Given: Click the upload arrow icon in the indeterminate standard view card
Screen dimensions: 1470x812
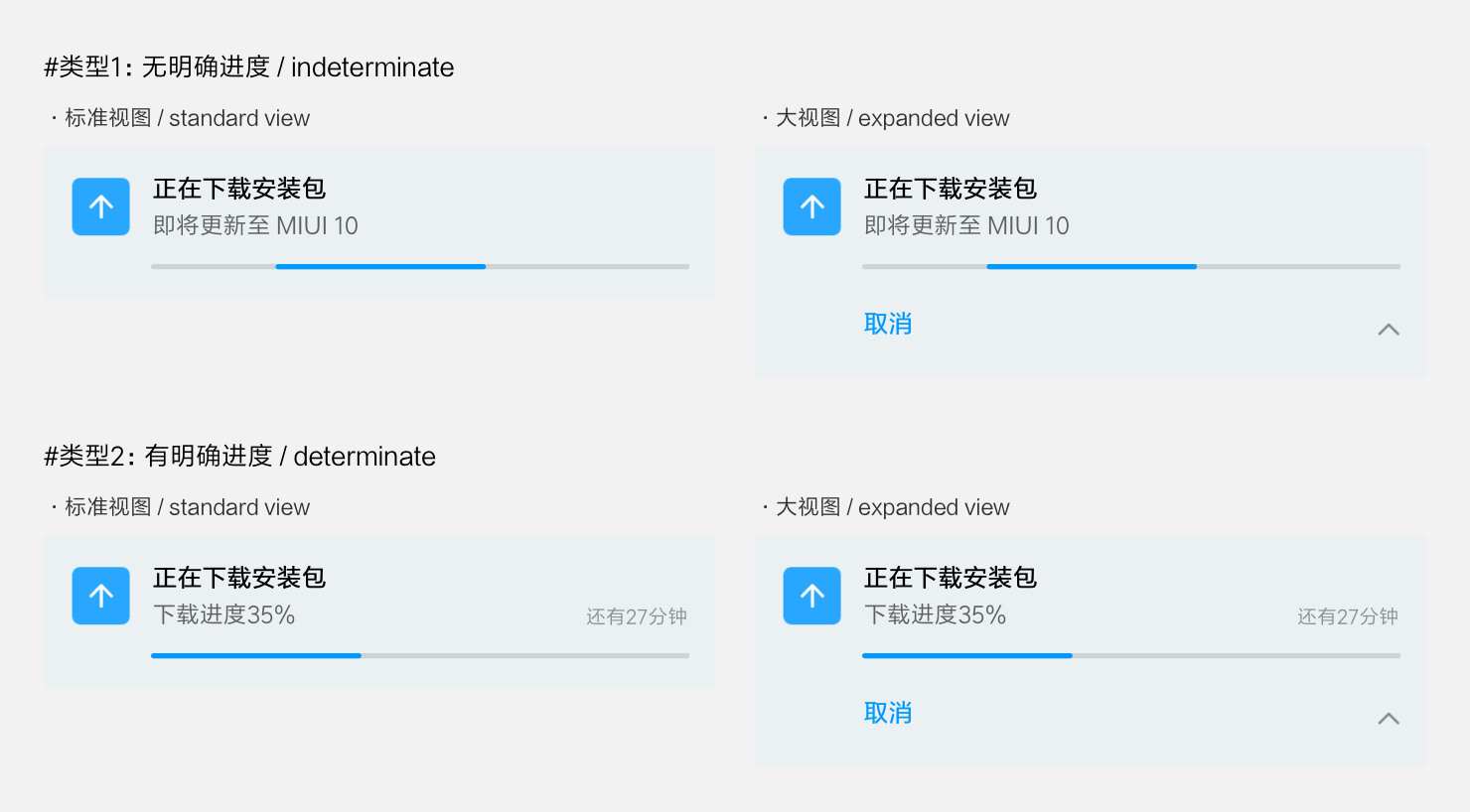Looking at the screenshot, I should click(101, 206).
